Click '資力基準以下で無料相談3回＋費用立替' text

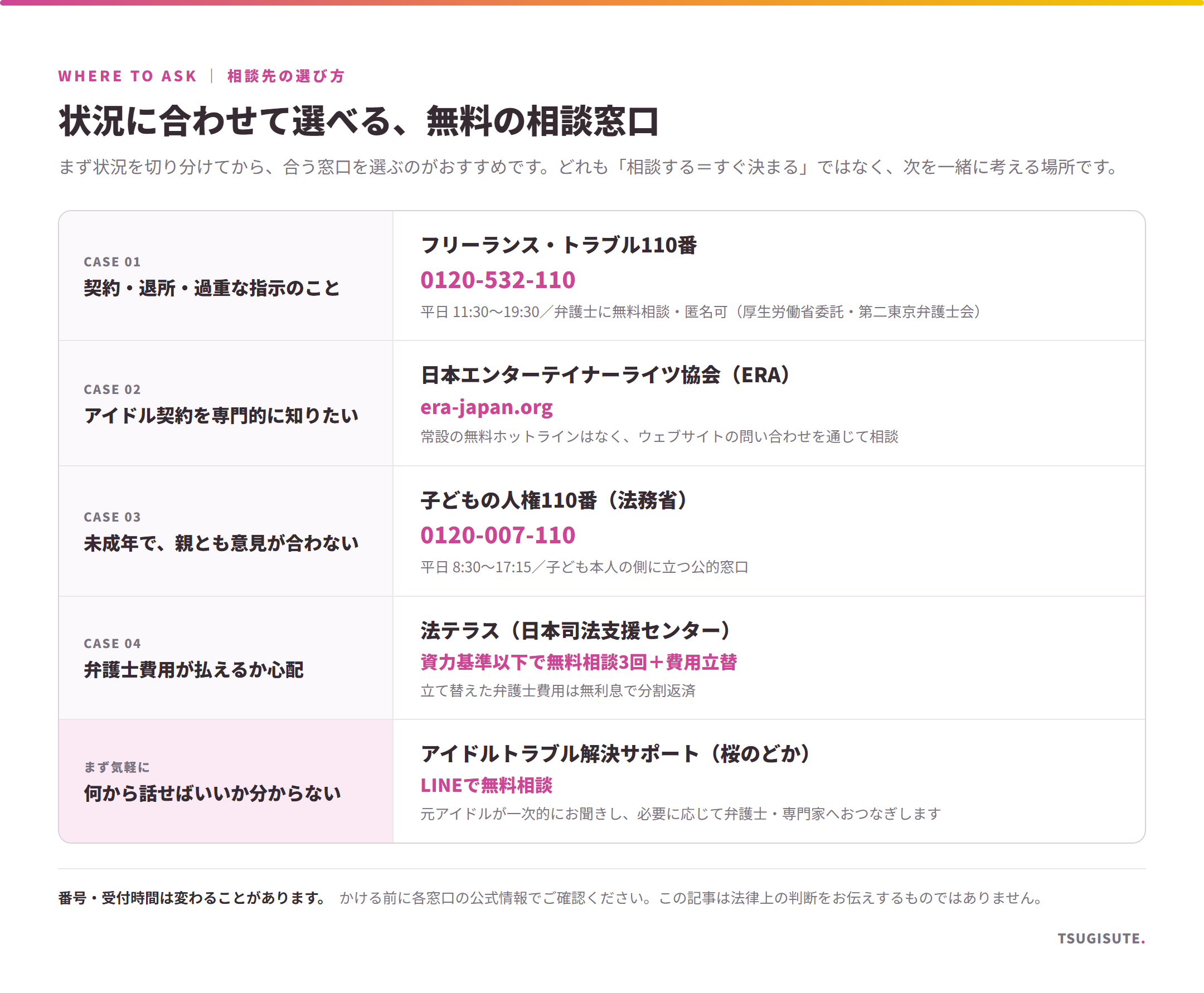pyautogui.click(x=579, y=662)
